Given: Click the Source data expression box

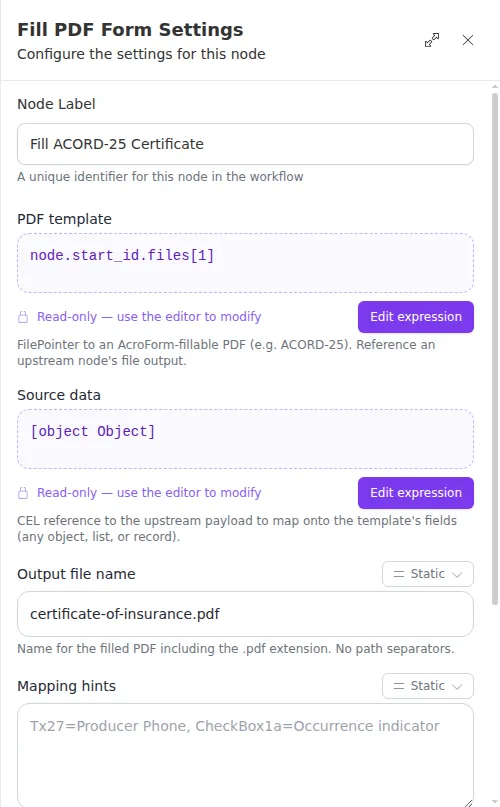Looking at the screenshot, I should pos(245,439).
